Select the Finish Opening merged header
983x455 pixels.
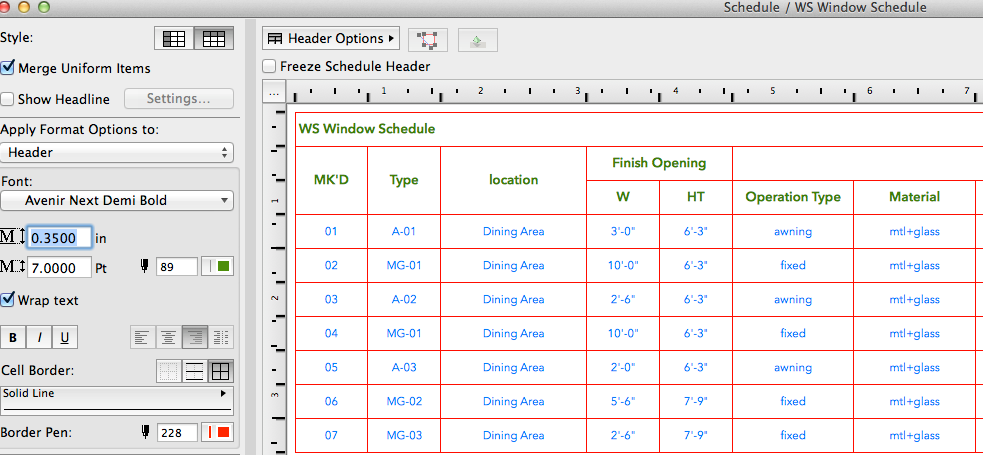click(659, 164)
